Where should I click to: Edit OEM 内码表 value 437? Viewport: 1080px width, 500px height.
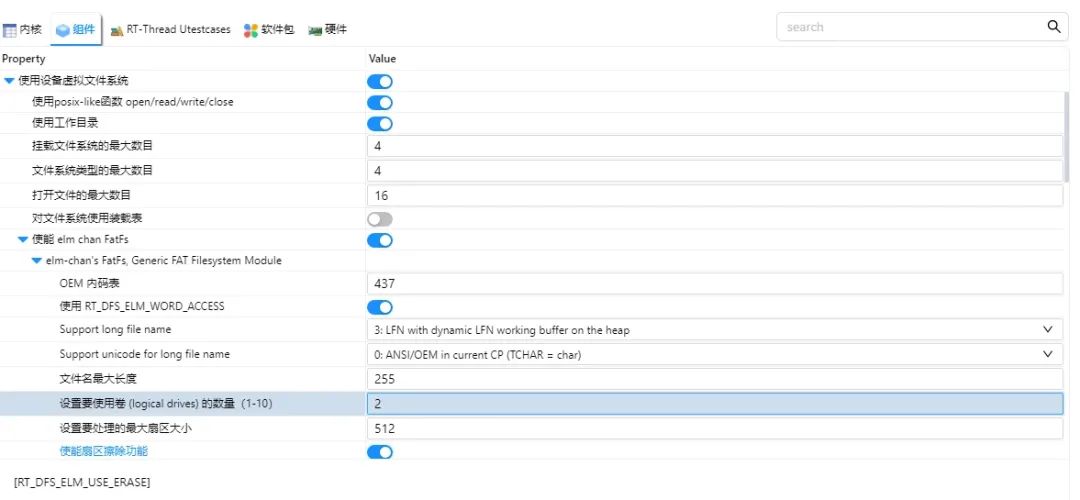(714, 284)
